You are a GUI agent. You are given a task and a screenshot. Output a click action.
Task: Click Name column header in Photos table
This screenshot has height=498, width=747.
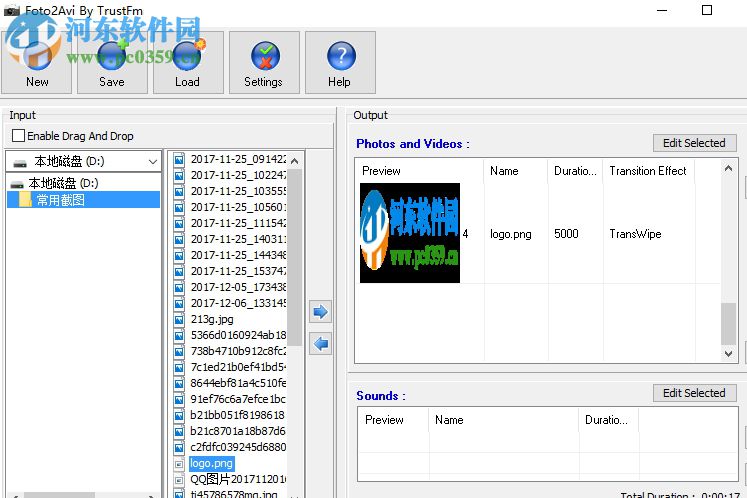(x=516, y=171)
